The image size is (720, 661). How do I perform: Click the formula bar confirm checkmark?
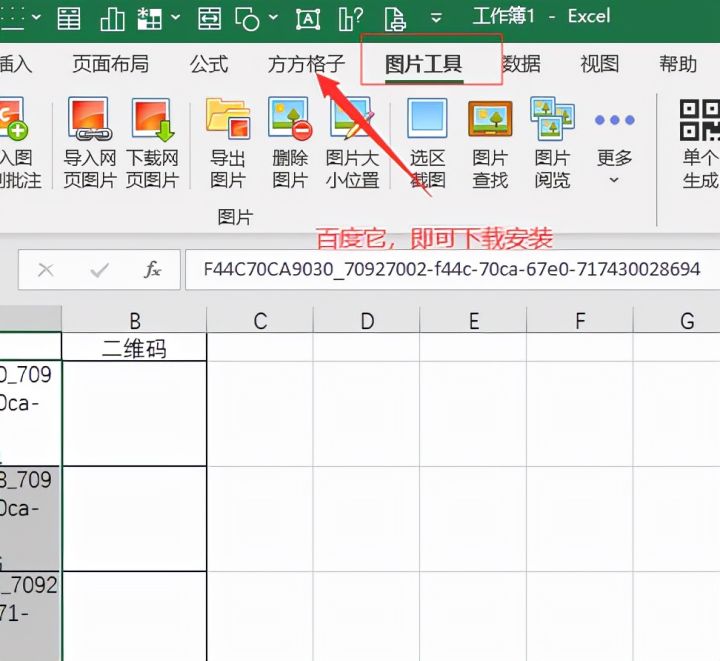(x=99, y=270)
